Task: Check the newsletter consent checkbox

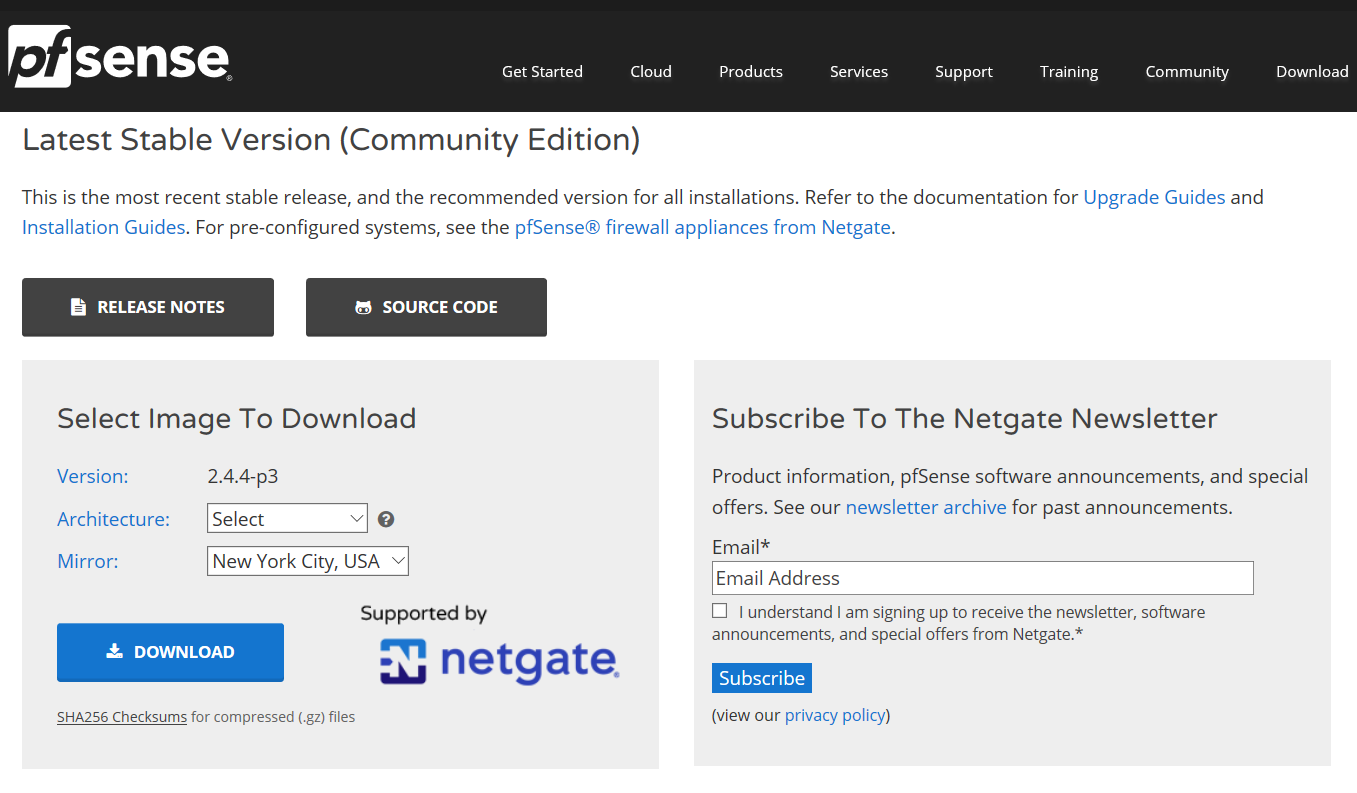Action: coord(720,611)
